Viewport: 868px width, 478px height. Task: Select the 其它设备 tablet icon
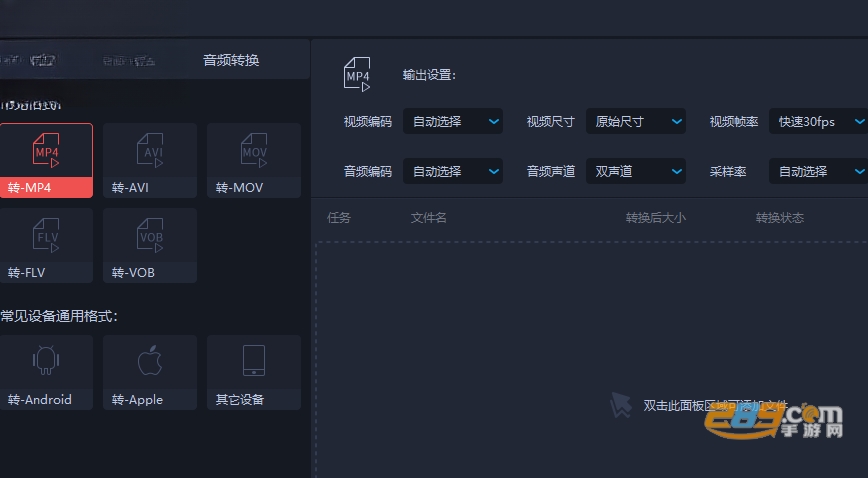[x=254, y=361]
